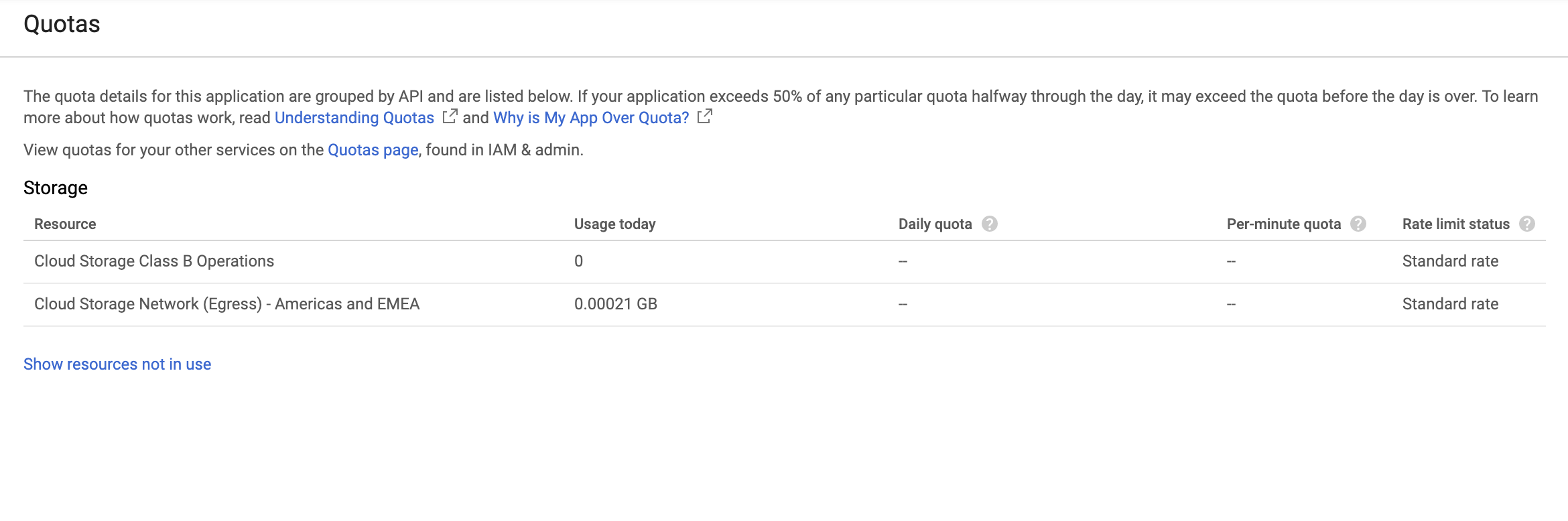Select the Cloud Storage Network (Egress) row

[x=226, y=304]
